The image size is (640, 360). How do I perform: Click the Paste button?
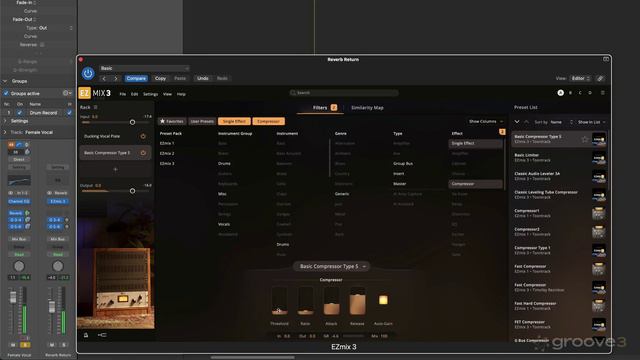(180, 78)
